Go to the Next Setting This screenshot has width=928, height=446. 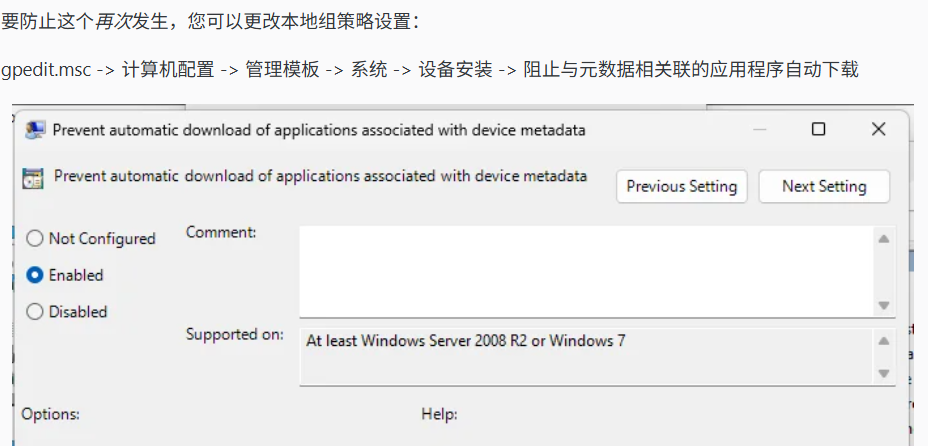824,187
